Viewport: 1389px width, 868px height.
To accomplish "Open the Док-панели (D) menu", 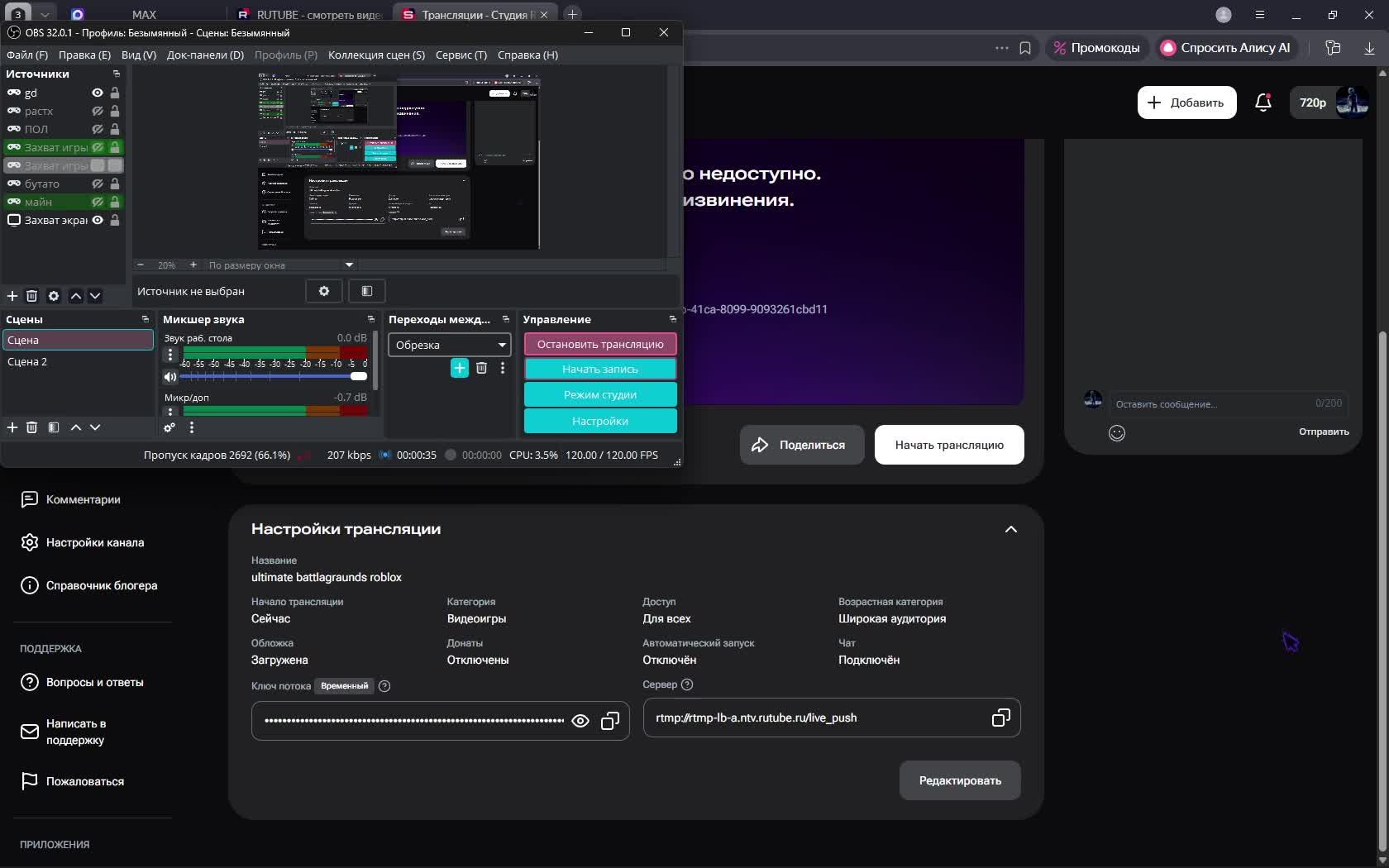I will pos(205,55).
